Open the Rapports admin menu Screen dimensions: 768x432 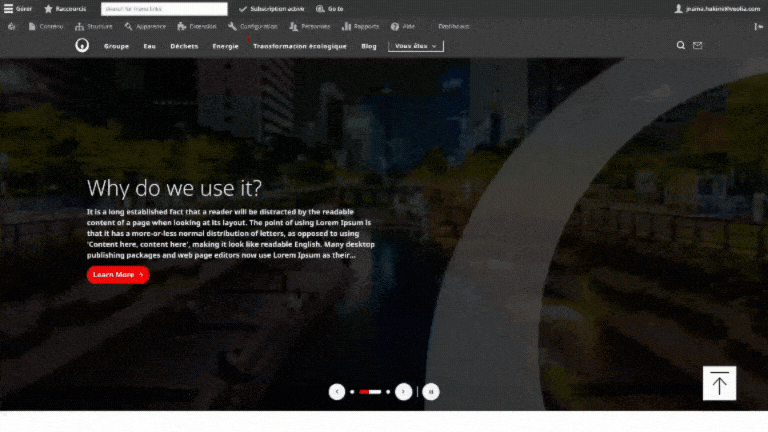pyautogui.click(x=360, y=26)
